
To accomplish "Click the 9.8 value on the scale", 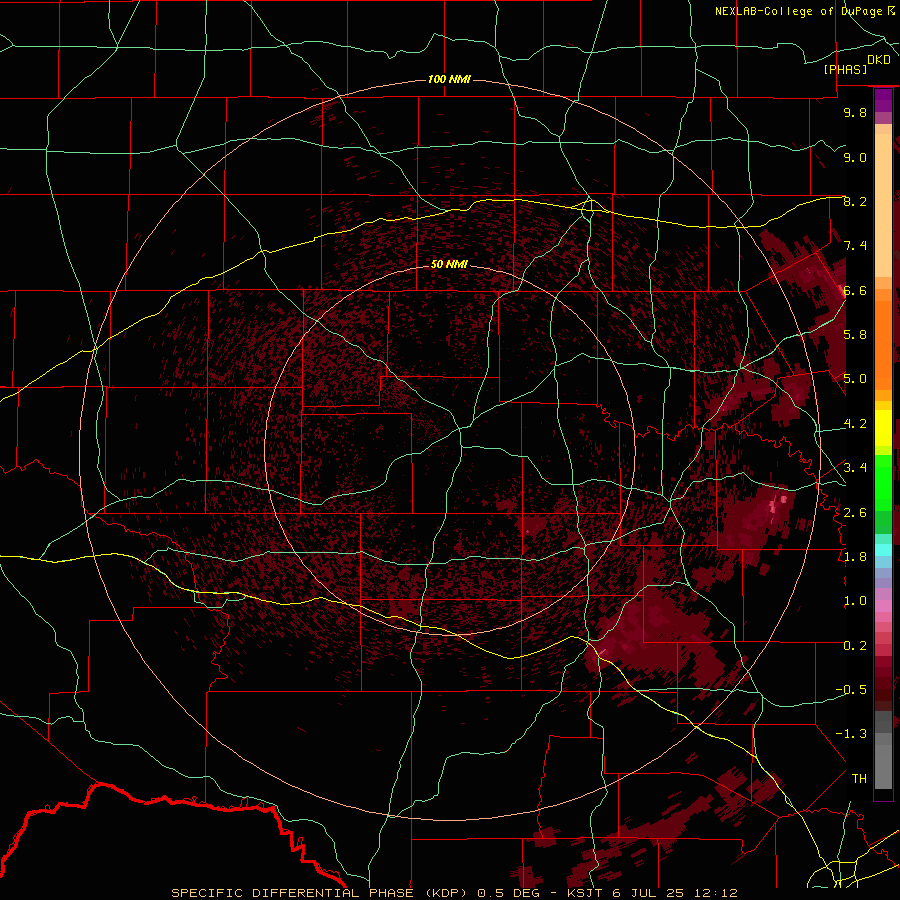I will (855, 112).
